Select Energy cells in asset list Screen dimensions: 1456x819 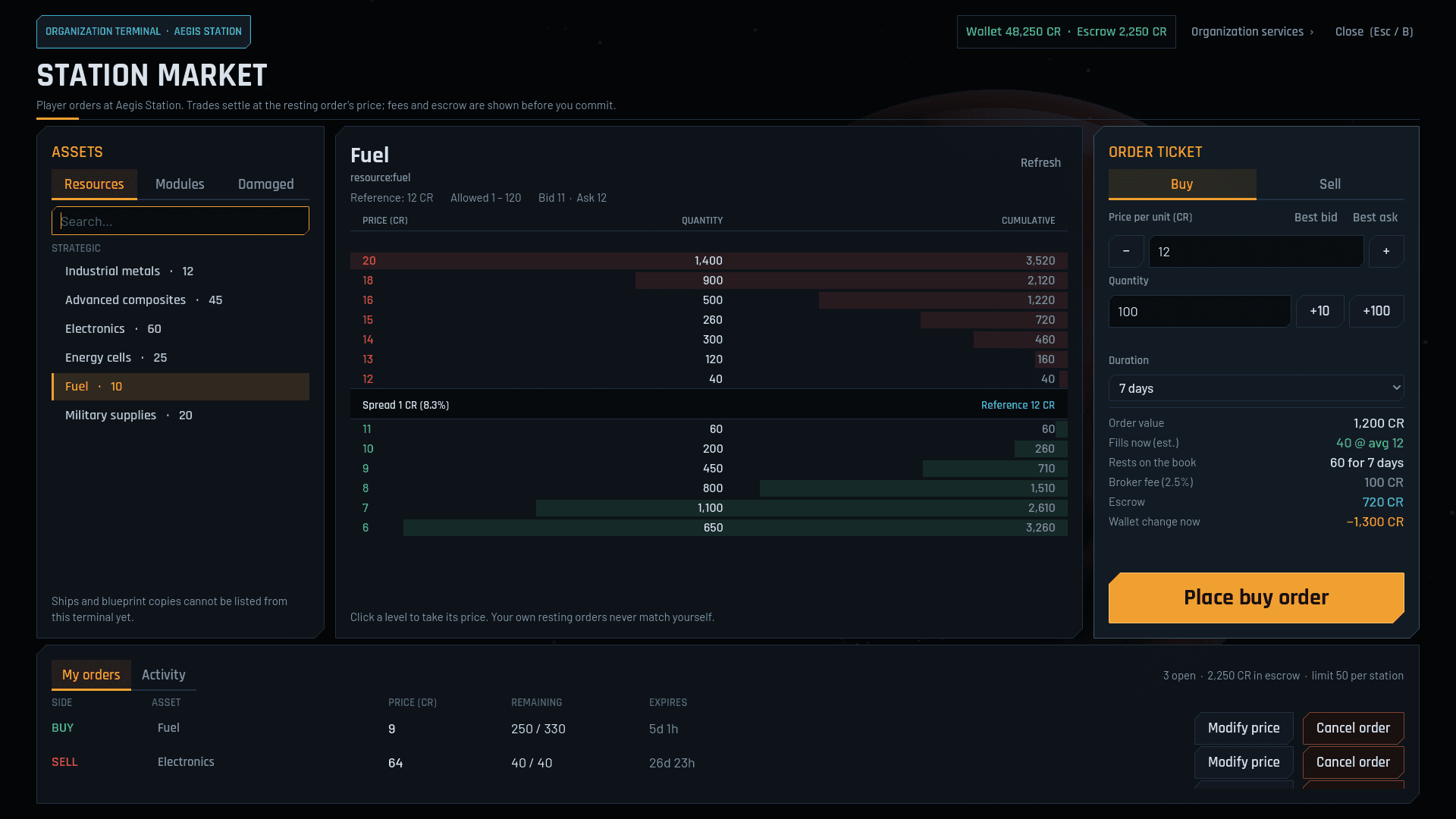(180, 358)
